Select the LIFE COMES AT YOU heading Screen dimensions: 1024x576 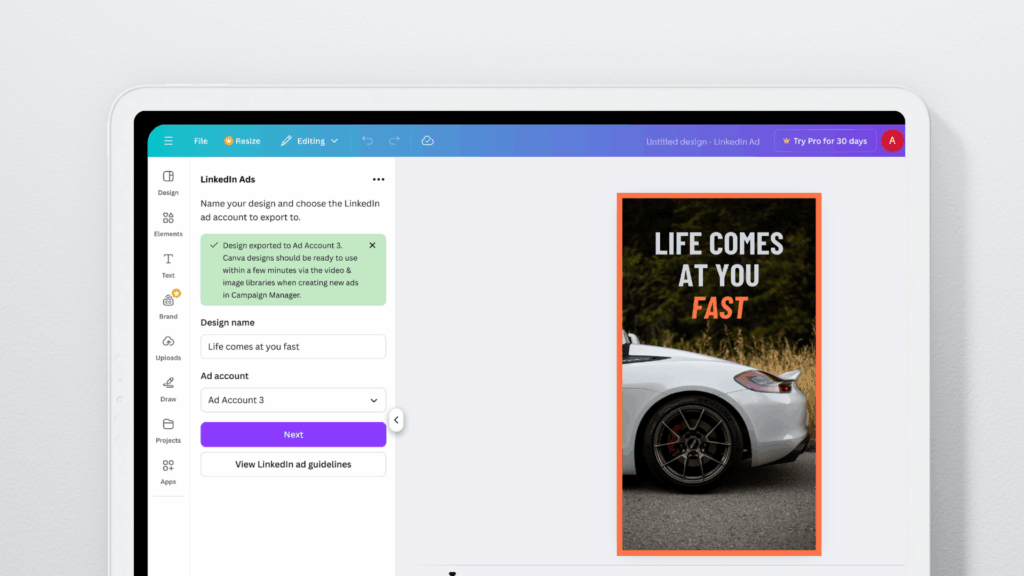[x=719, y=259]
